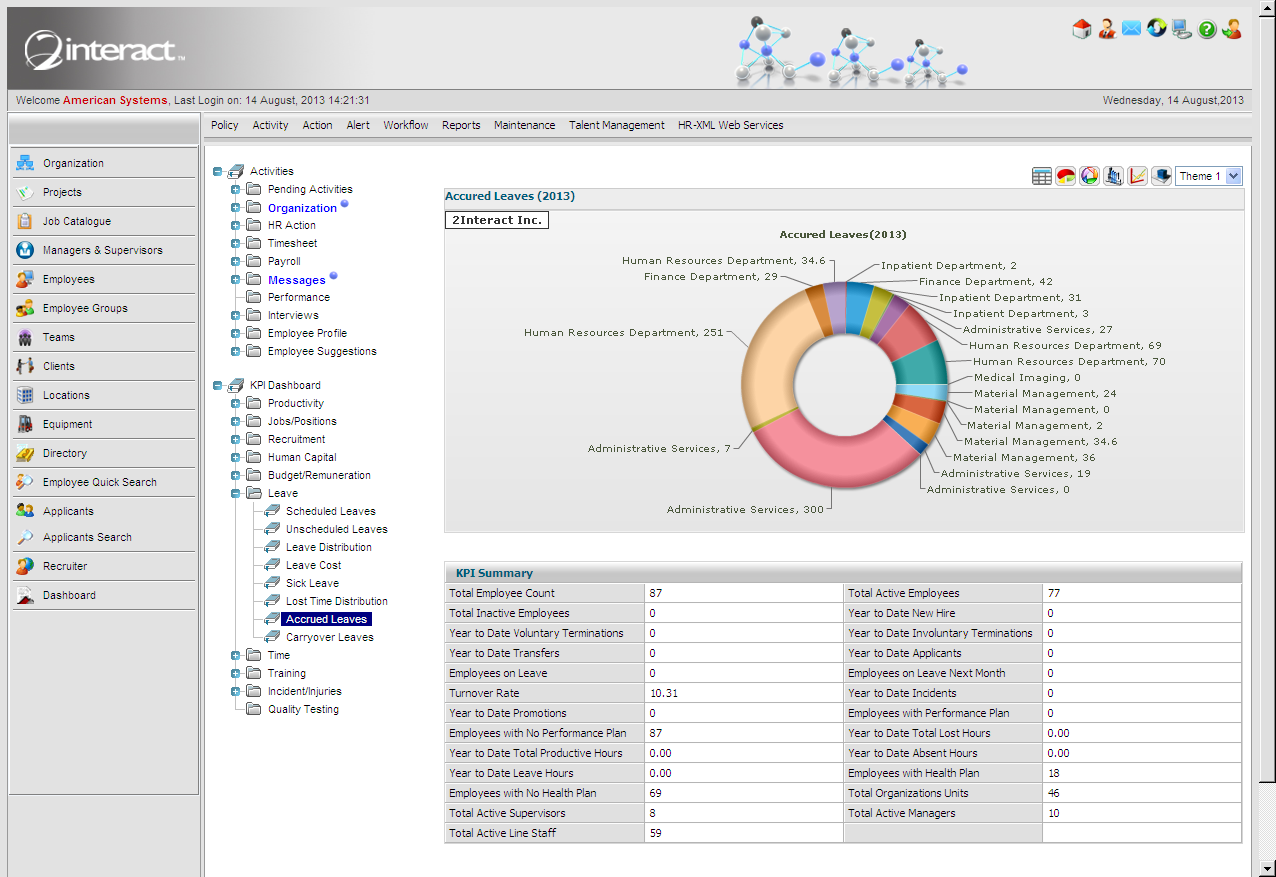Image resolution: width=1276 pixels, height=877 pixels.
Task: Click the teal Human Resources 70 slice
Action: pyautogui.click(x=920, y=365)
